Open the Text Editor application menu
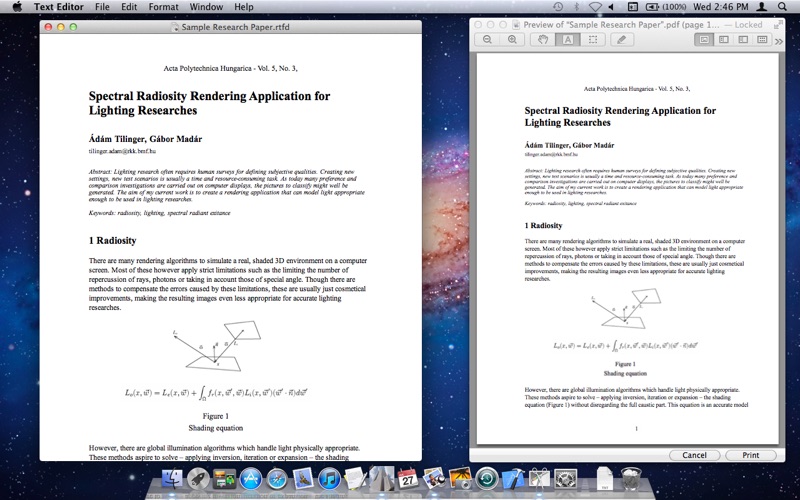This screenshot has height=500, width=800. click(x=59, y=7)
